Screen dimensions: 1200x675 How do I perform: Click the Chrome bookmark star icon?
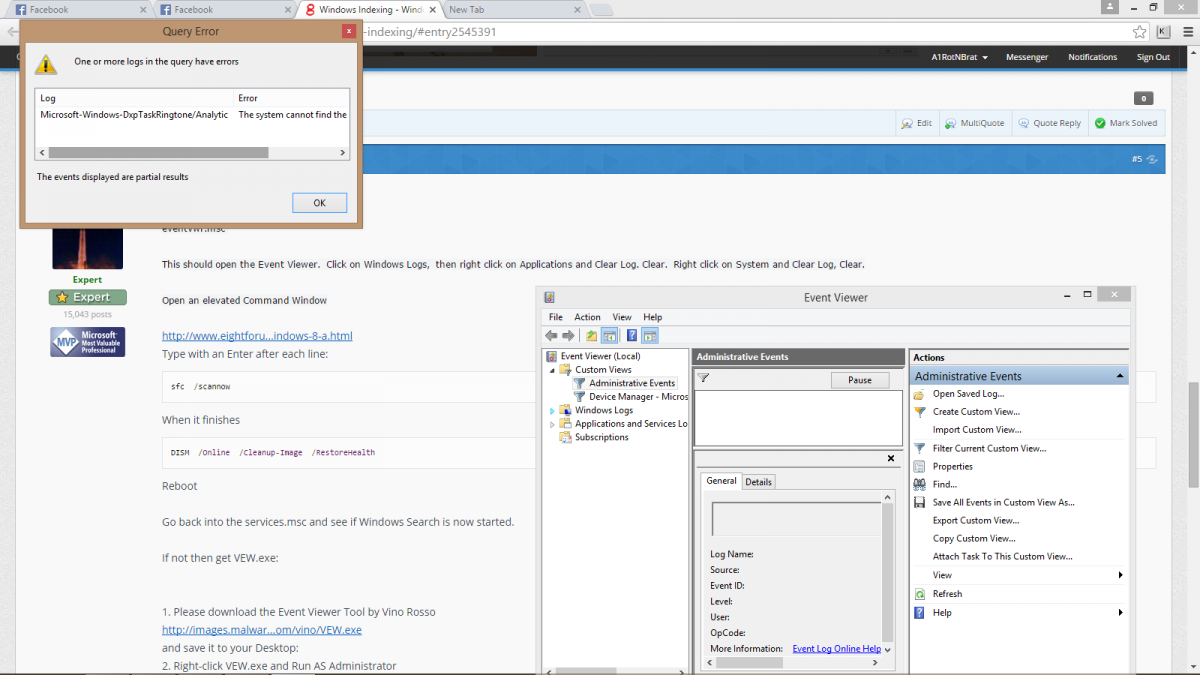coord(1140,32)
